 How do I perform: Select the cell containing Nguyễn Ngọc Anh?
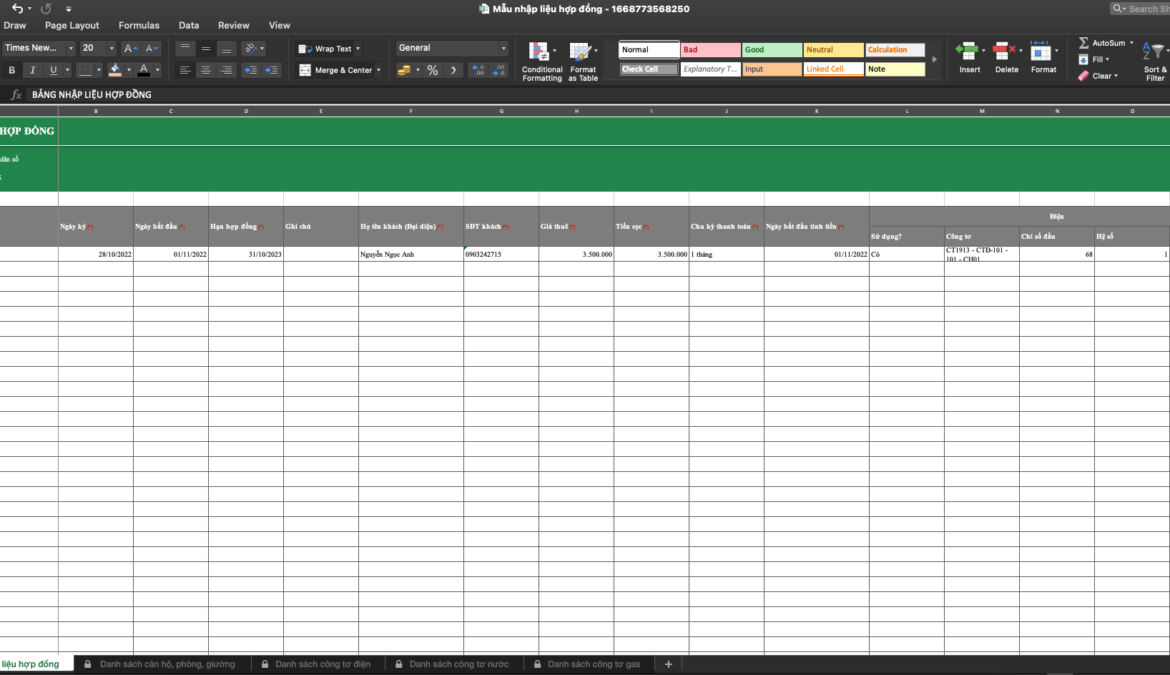pos(410,255)
